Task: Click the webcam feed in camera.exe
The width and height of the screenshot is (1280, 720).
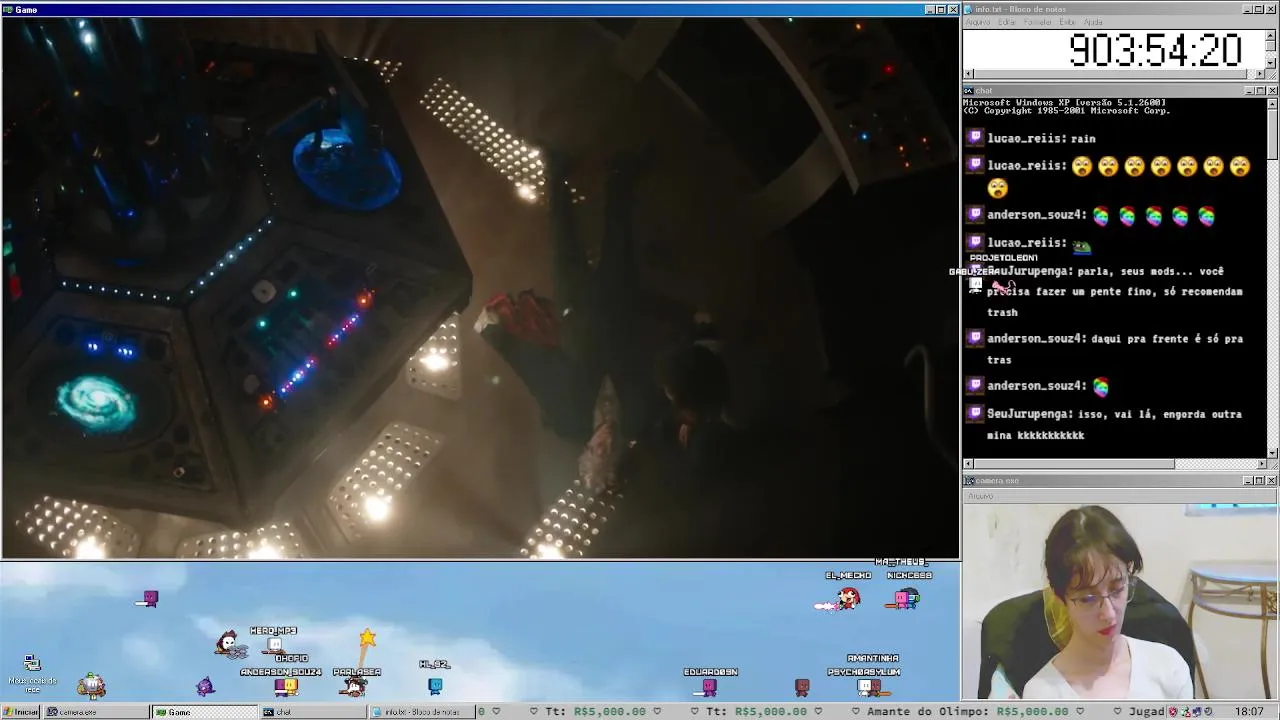Action: tap(1120, 601)
